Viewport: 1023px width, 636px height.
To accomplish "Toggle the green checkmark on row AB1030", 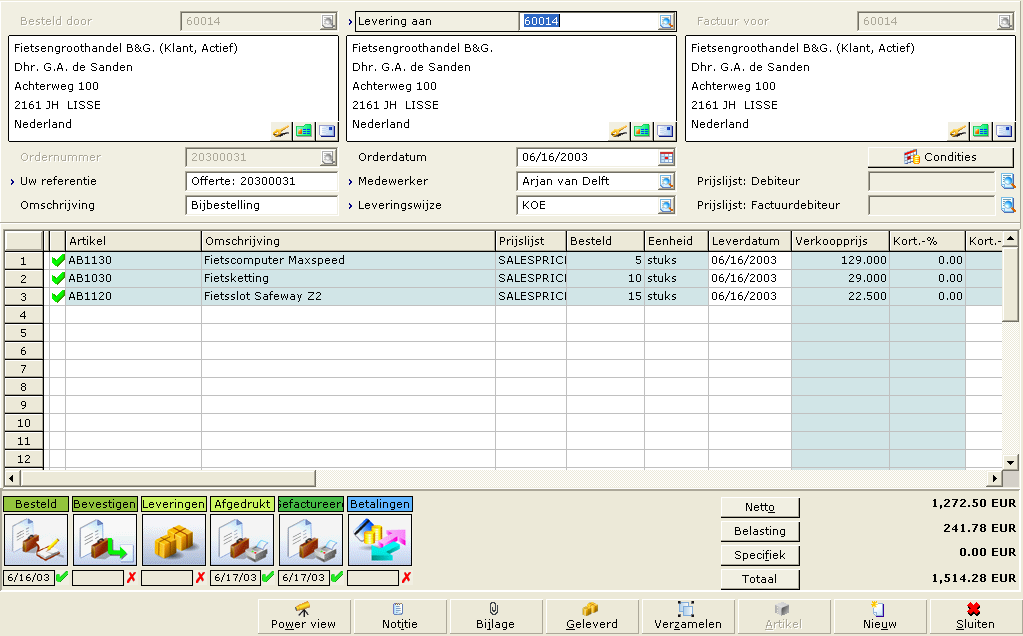I will (58, 278).
